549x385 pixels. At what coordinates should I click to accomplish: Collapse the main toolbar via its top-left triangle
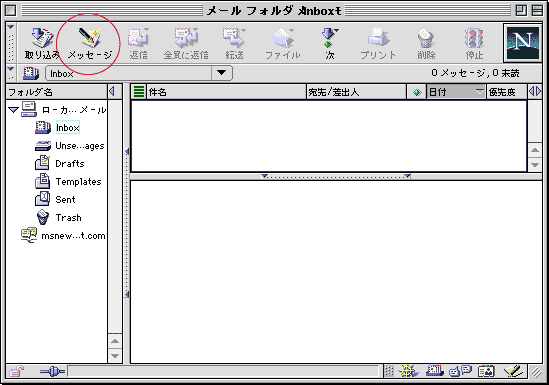[x=11, y=27]
